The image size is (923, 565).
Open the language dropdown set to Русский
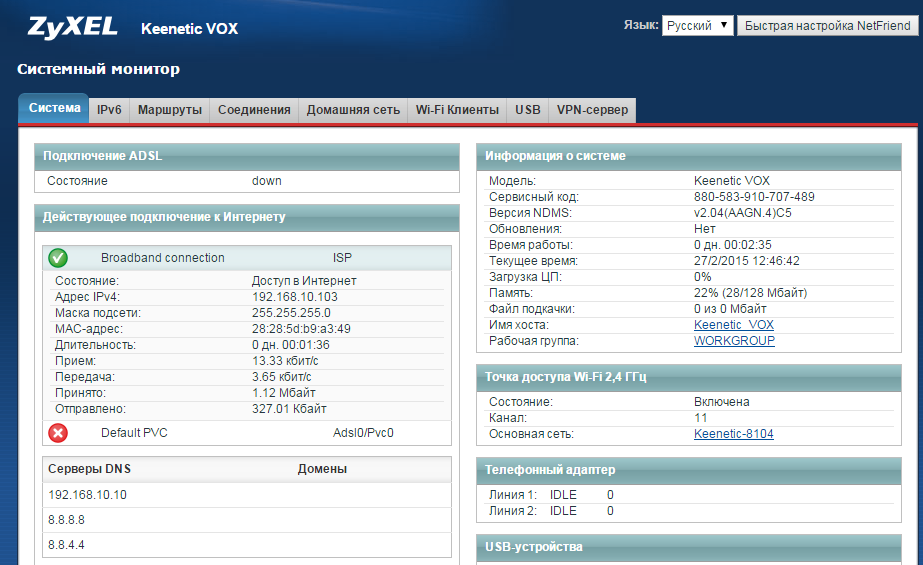(697, 25)
